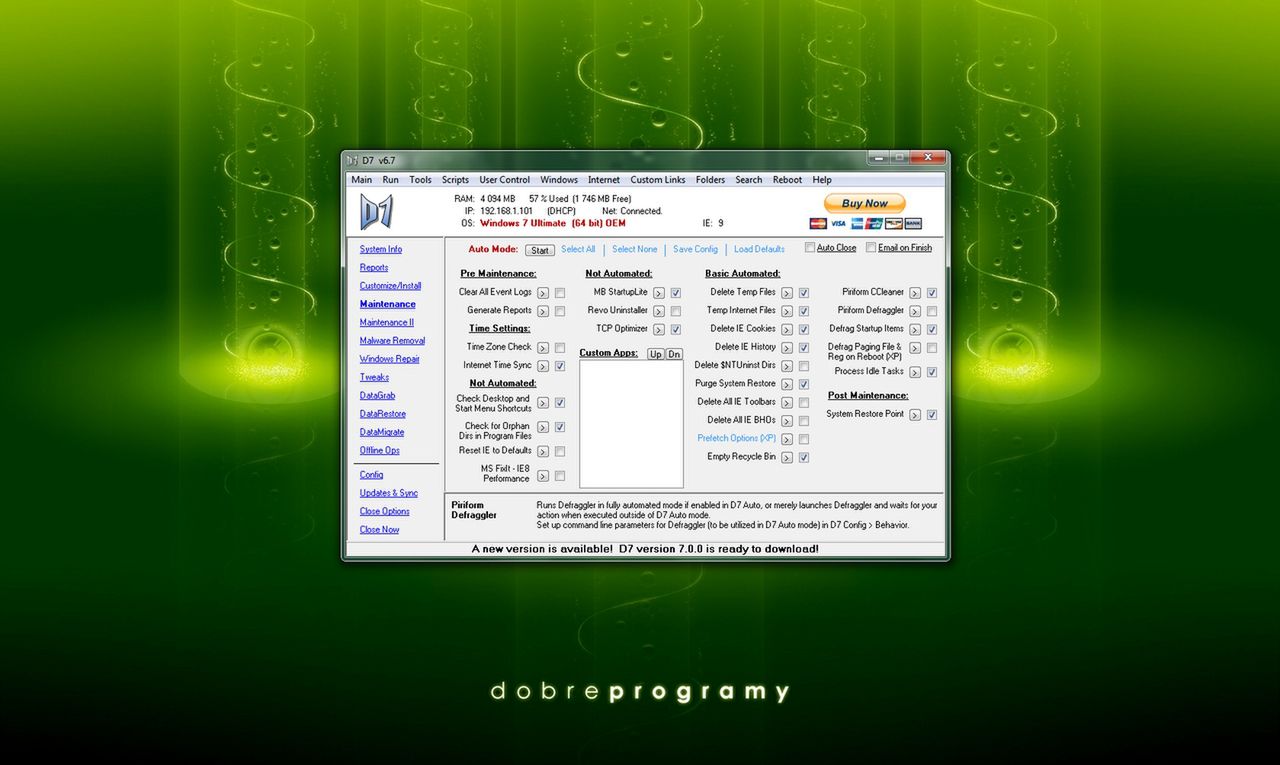Launch Revo Uninstaller via arrow button

tap(659, 311)
